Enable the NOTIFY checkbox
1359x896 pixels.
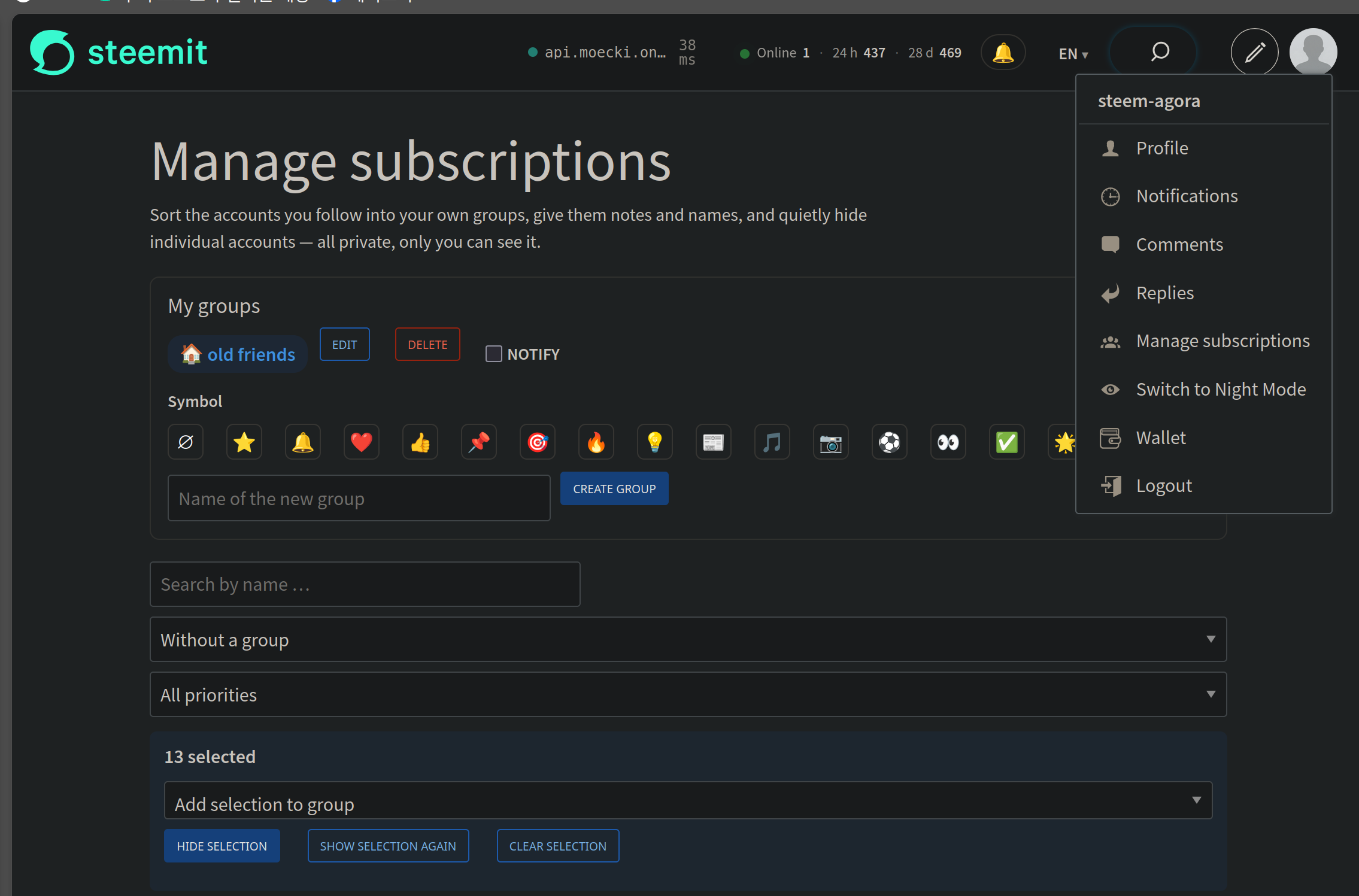point(493,354)
